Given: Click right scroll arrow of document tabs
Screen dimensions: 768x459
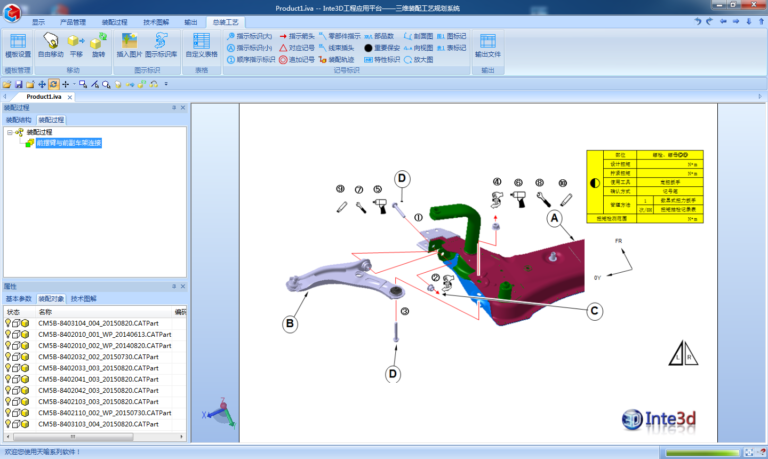Looking at the screenshot, I should point(760,97).
